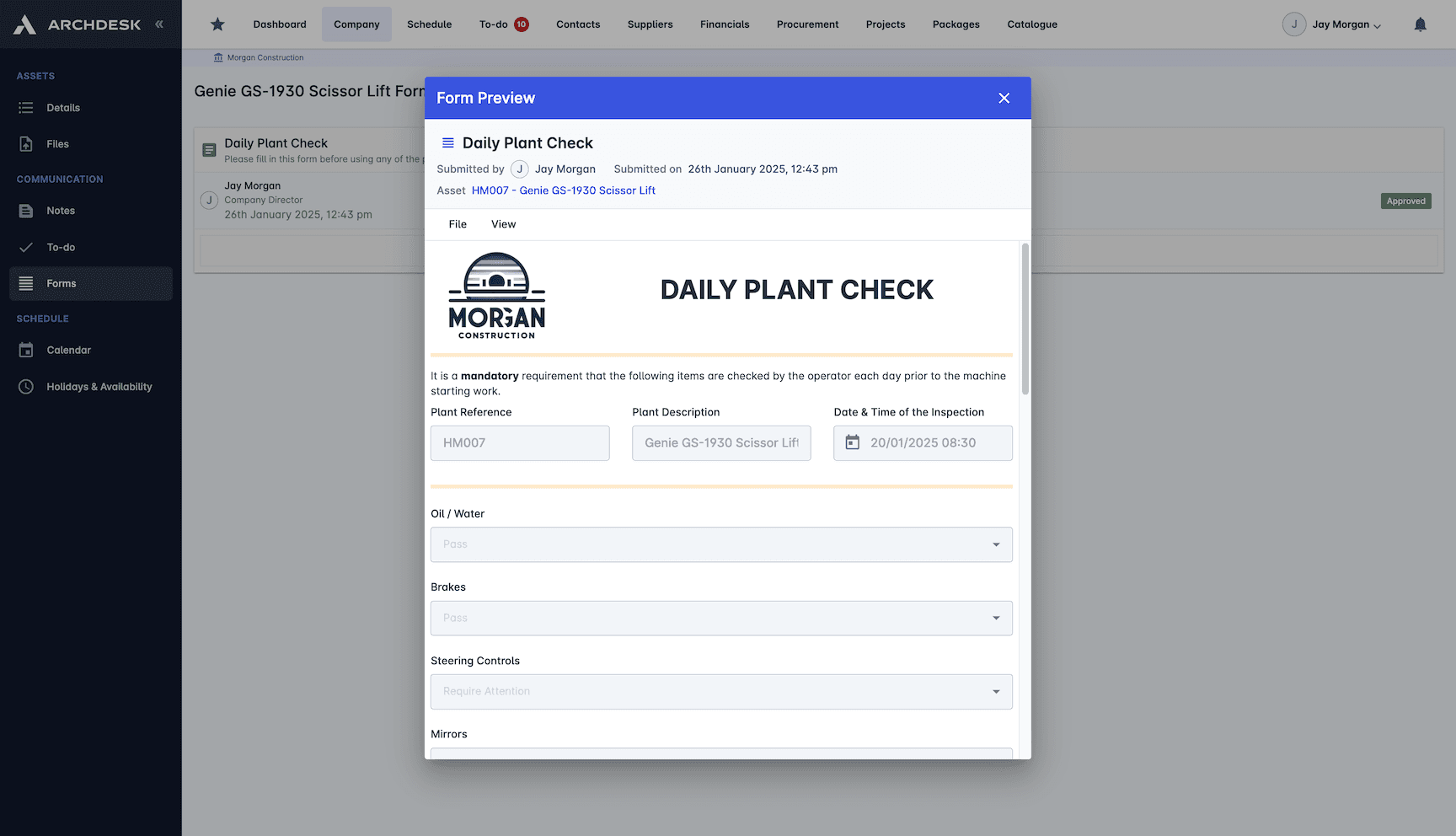The height and width of the screenshot is (836, 1456).
Task: Open the notifications bell
Action: [x=1420, y=24]
